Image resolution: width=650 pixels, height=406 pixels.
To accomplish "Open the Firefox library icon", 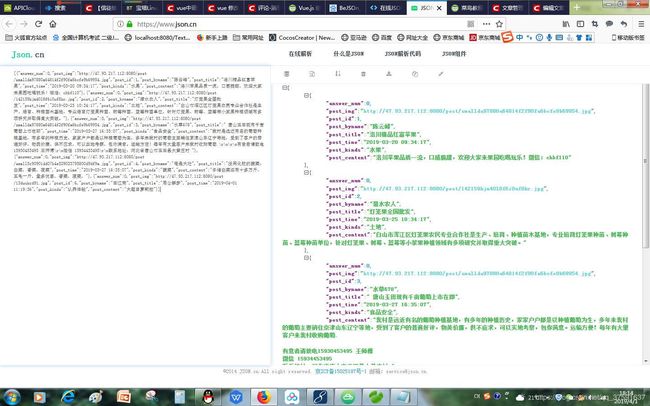I will point(566,24).
